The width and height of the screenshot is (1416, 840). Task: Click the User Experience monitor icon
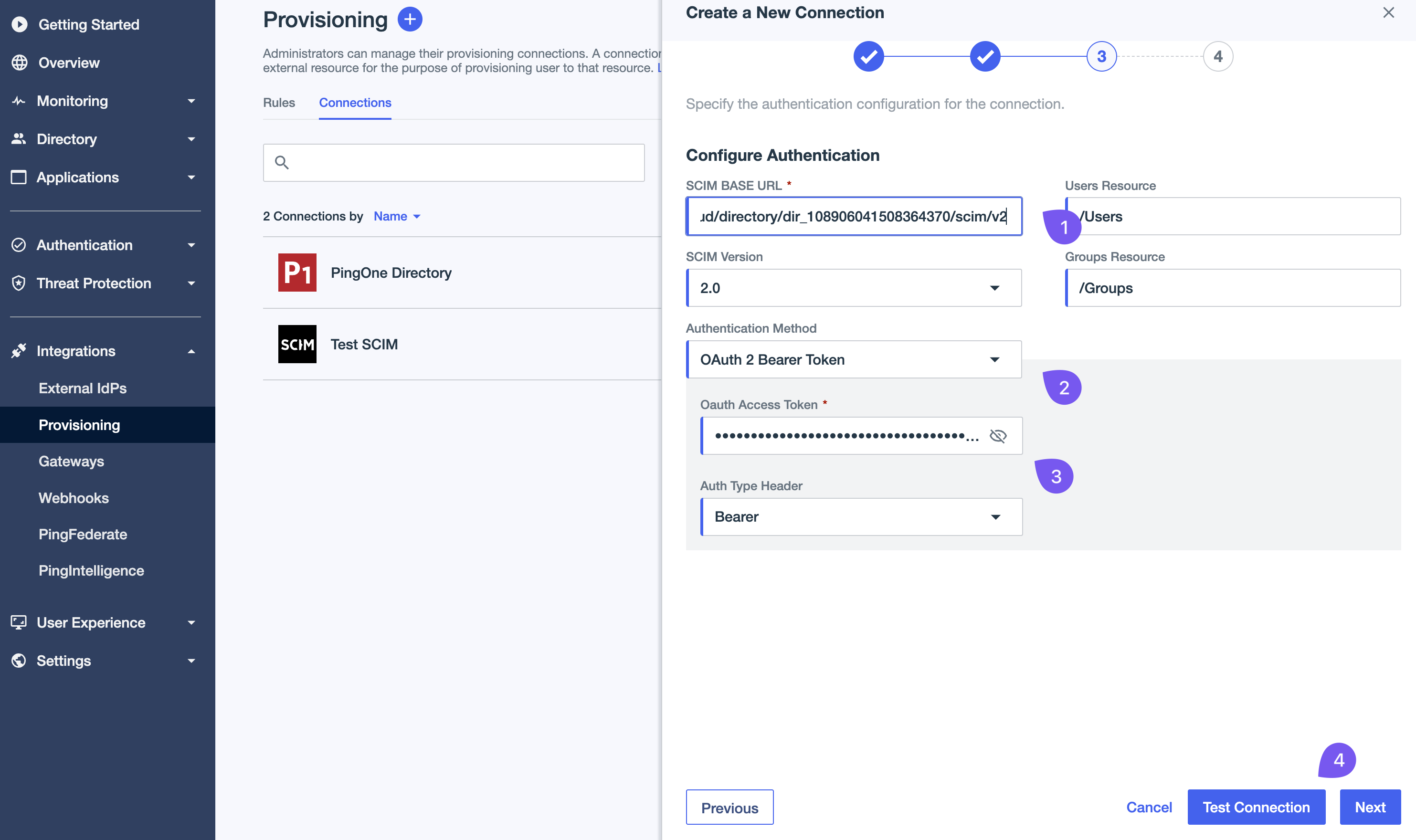[x=19, y=622]
